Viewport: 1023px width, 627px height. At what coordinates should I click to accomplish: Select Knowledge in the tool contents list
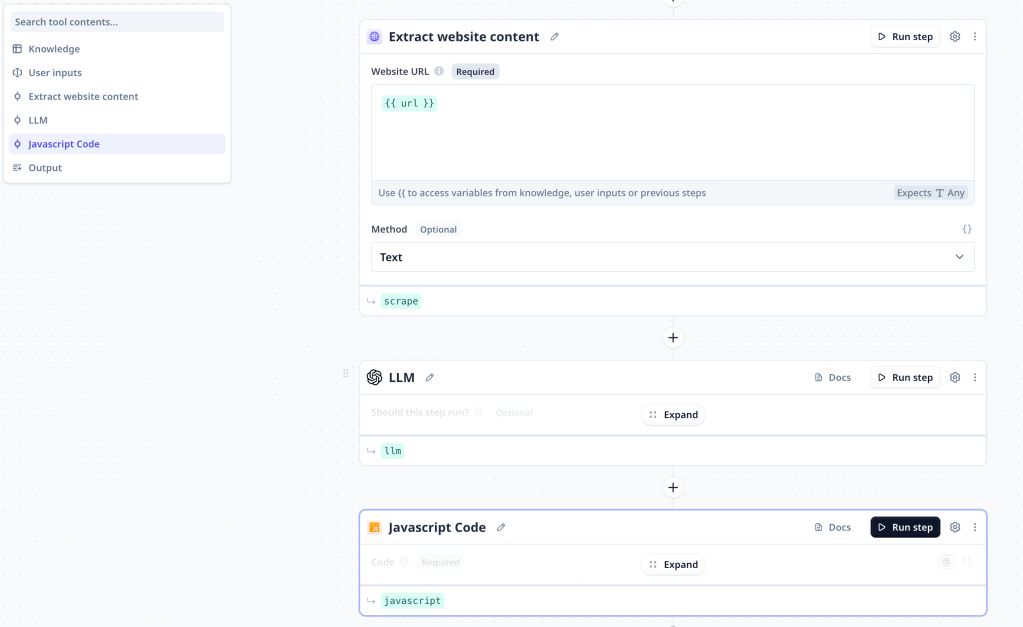click(x=54, y=49)
